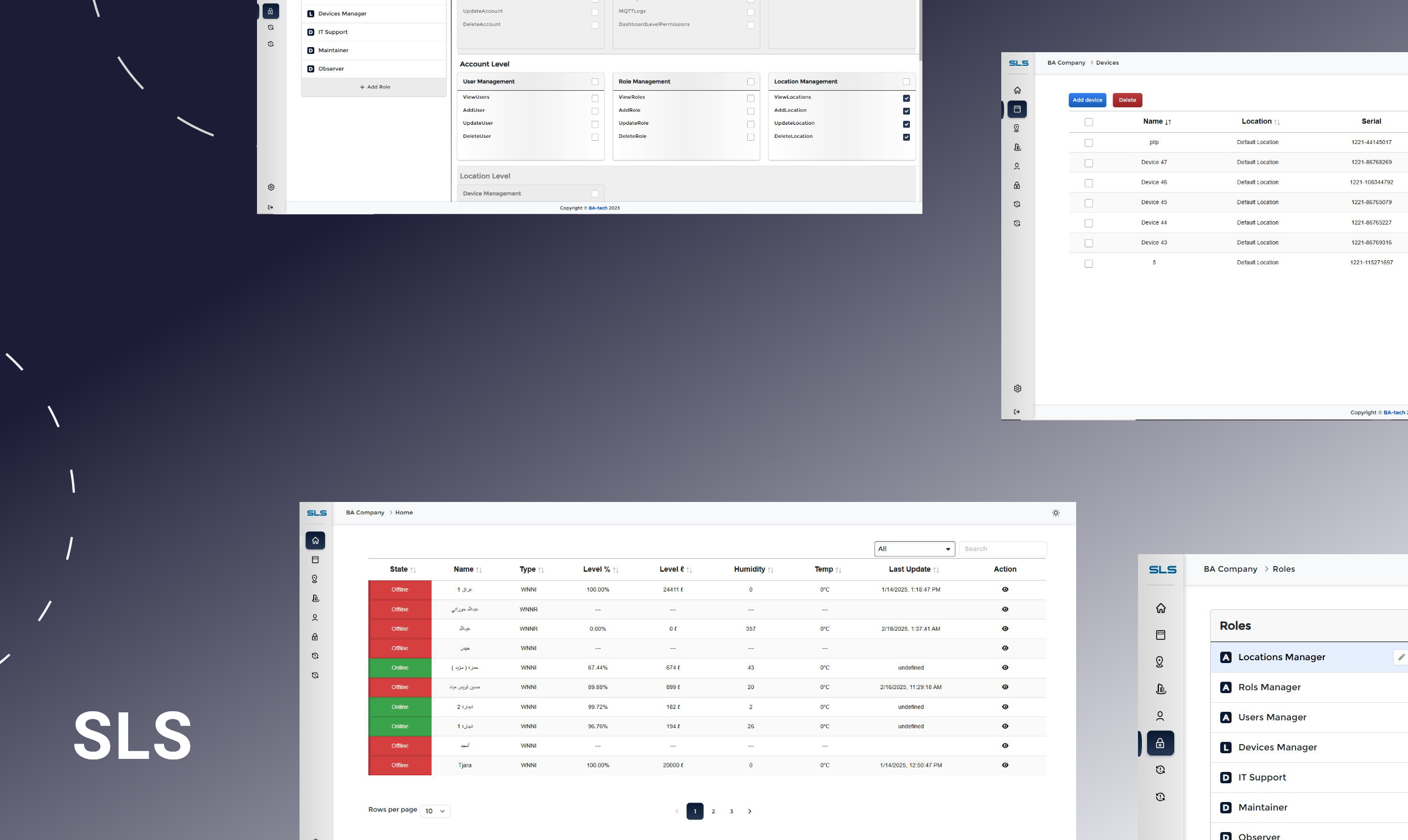Screen dimensions: 1408x840
Task: View details eye icon for Tjara row
Action: 1005,765
